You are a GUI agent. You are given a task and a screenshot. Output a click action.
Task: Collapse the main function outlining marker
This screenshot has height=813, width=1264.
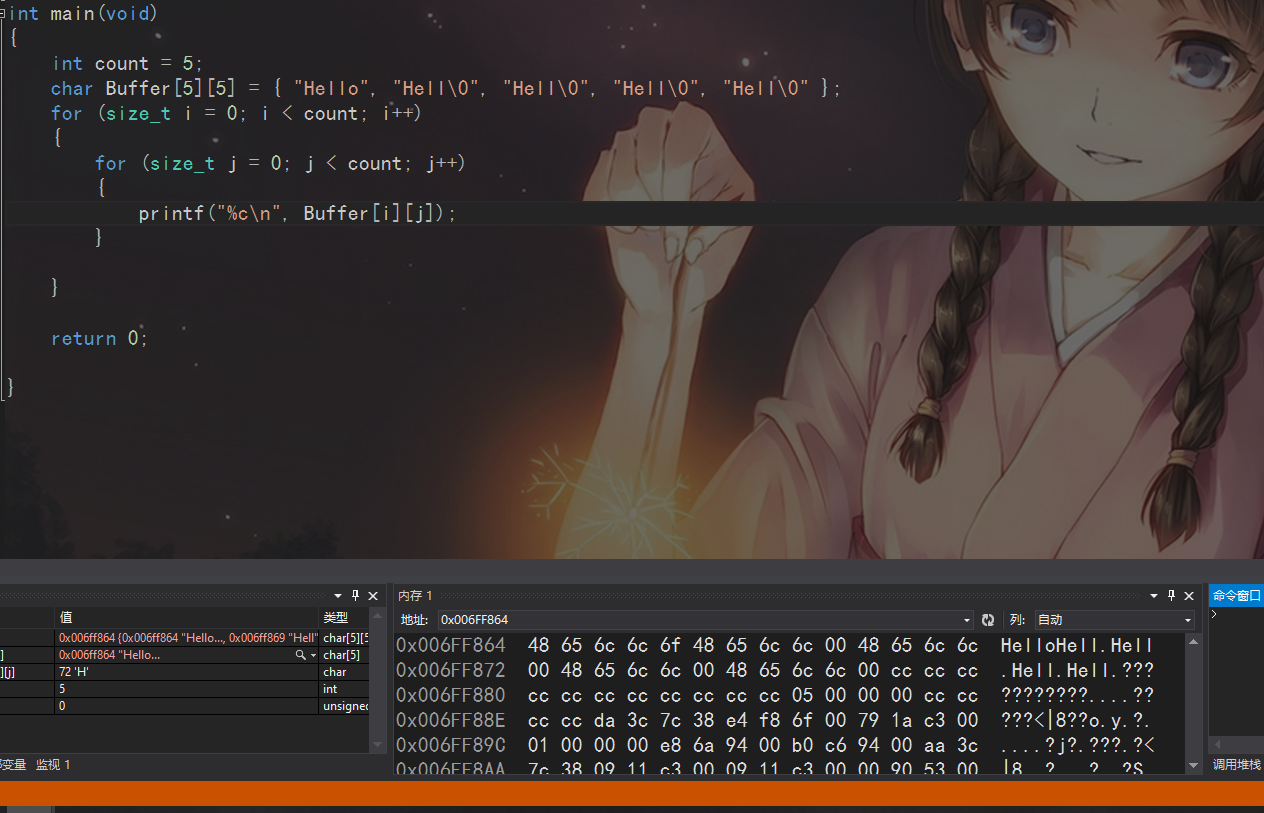tap(3, 14)
